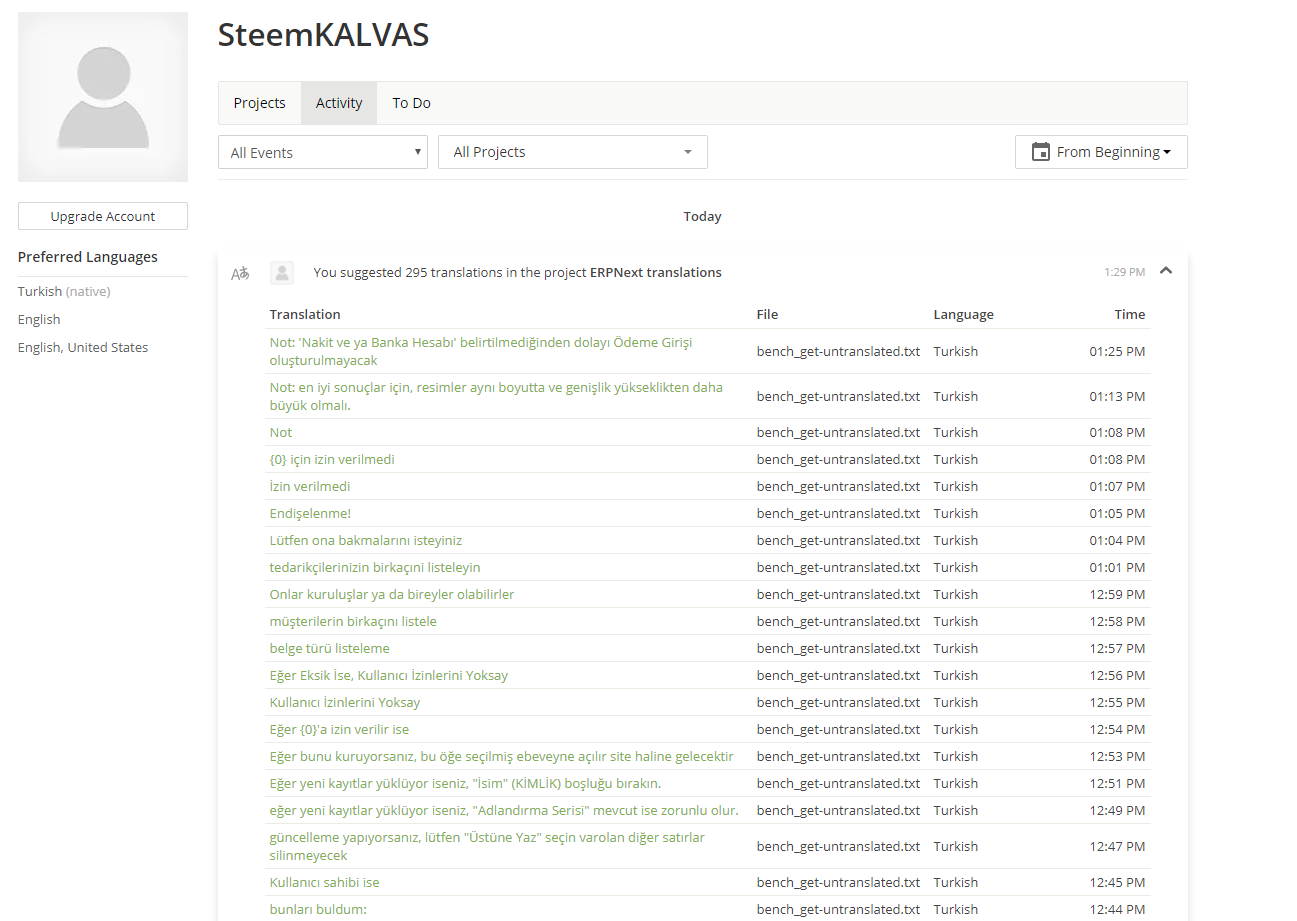Open translation 'Kullanıcı İzinlerini Yoksay'

[x=345, y=702]
